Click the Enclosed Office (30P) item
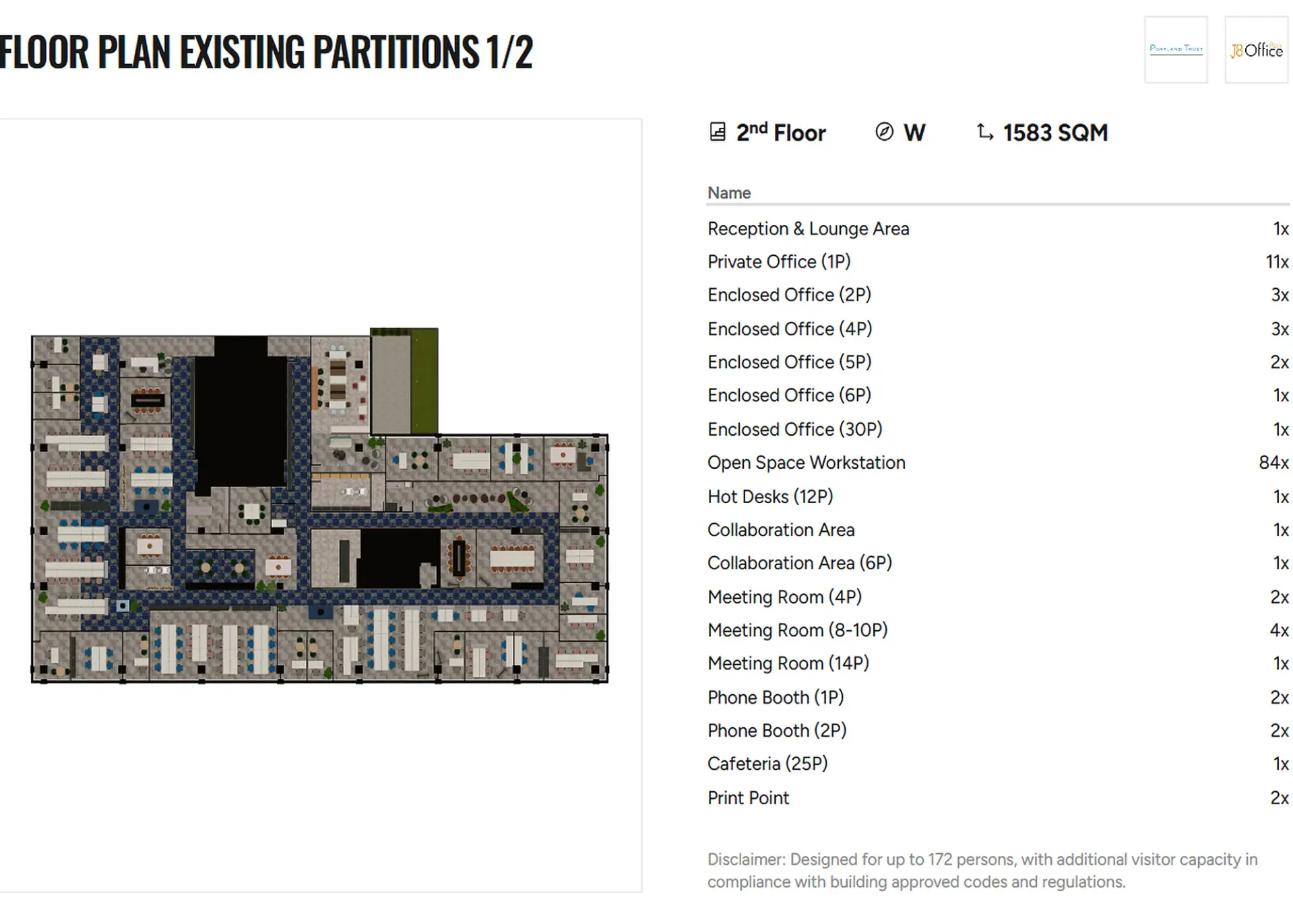The width and height of the screenshot is (1293, 924). pos(794,430)
